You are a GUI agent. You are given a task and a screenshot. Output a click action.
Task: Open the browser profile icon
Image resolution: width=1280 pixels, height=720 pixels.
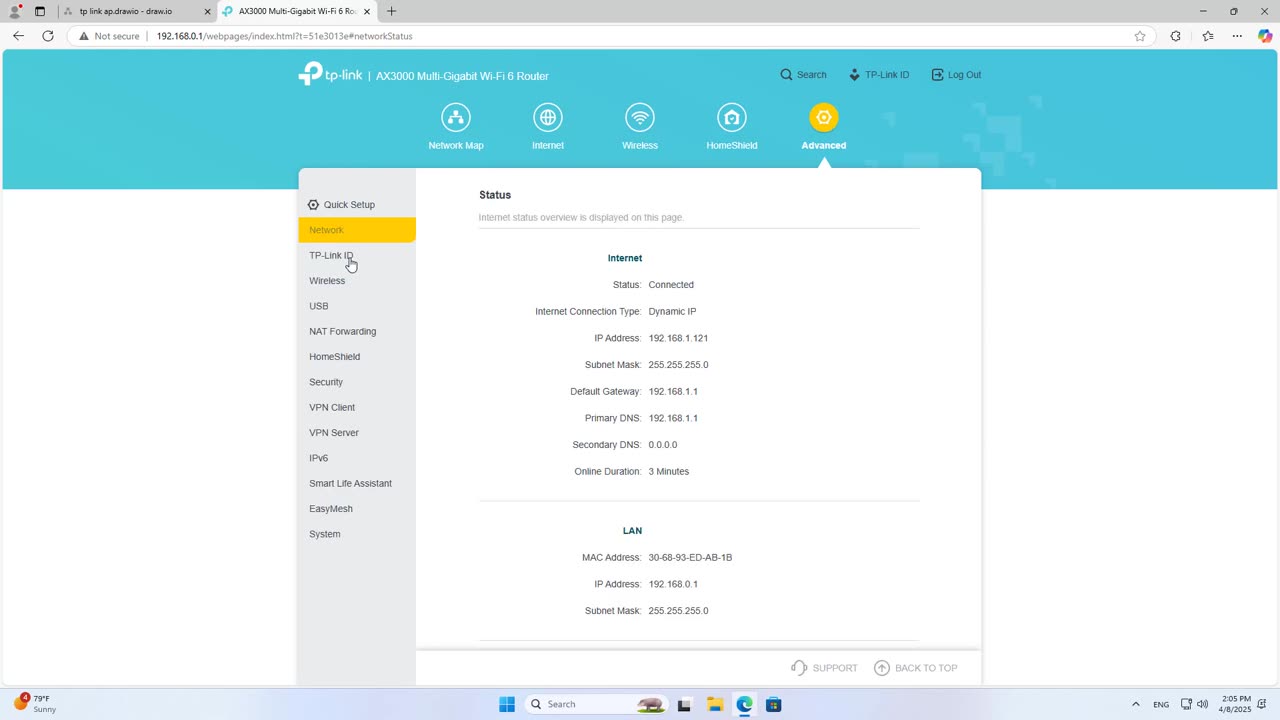15,11
